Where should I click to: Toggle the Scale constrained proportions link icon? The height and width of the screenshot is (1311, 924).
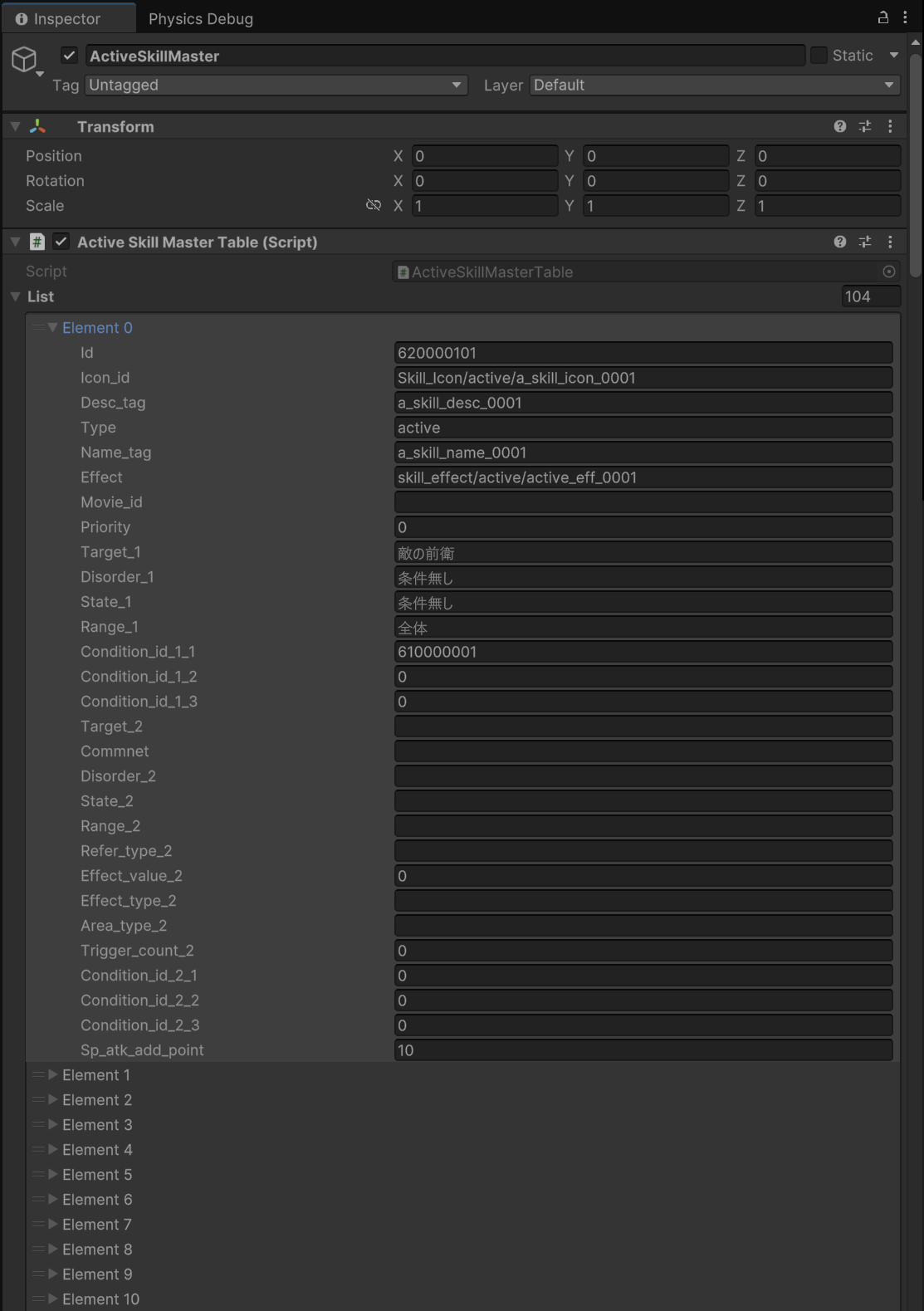(374, 205)
